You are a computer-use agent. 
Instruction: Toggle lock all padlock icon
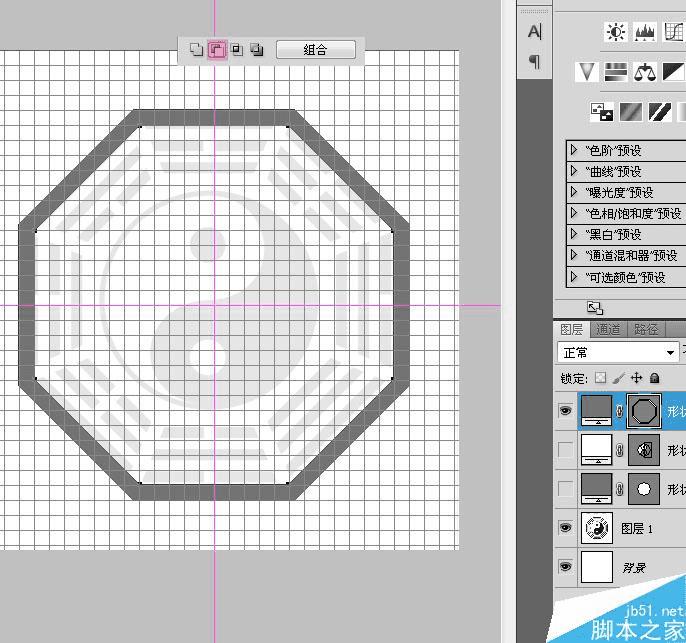coord(654,377)
